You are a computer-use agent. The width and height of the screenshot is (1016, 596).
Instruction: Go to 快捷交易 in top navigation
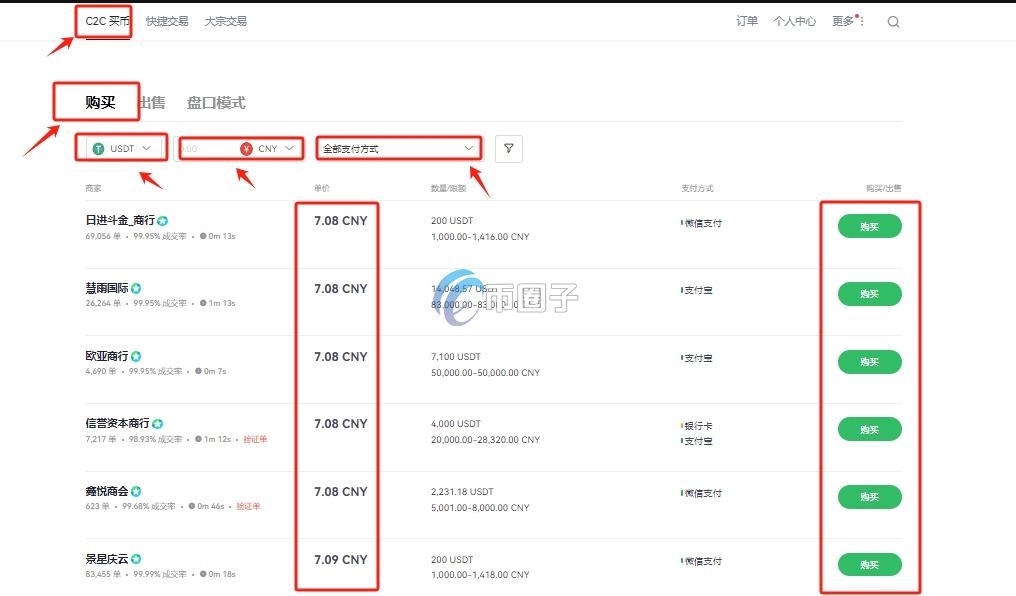(x=167, y=21)
